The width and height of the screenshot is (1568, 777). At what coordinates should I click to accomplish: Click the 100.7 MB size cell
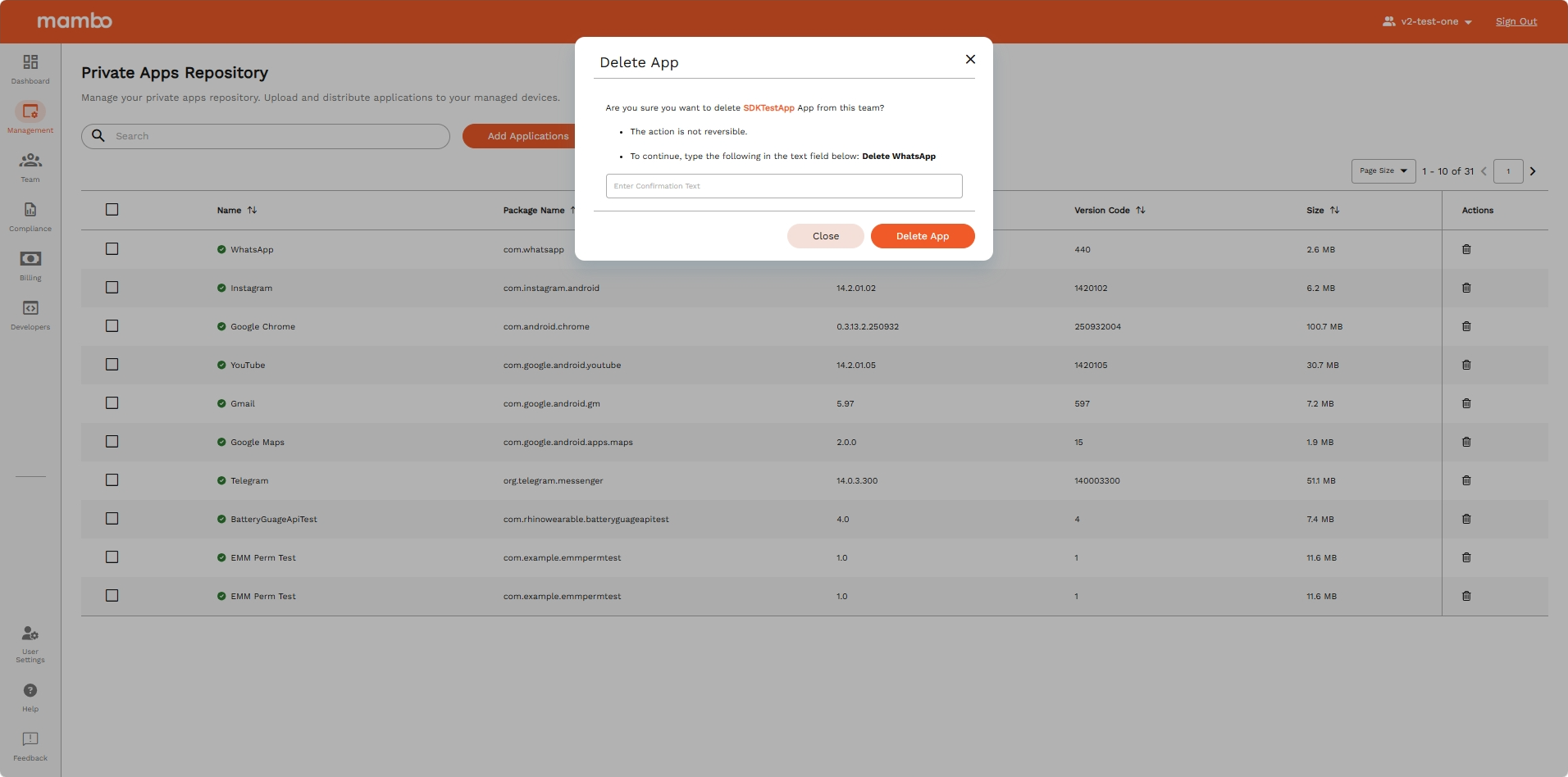(x=1324, y=327)
